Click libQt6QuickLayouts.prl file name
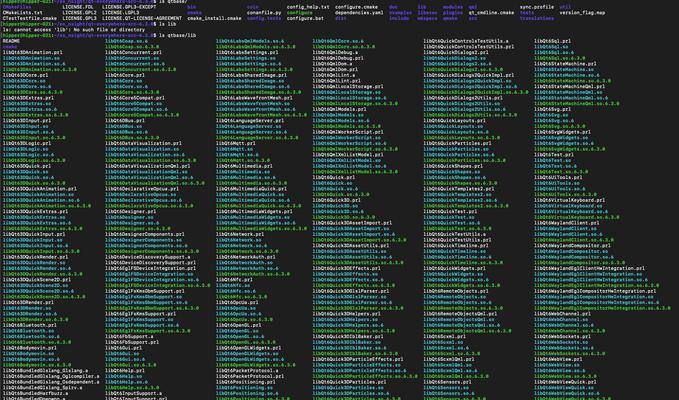The image size is (679, 400). click(x=455, y=121)
